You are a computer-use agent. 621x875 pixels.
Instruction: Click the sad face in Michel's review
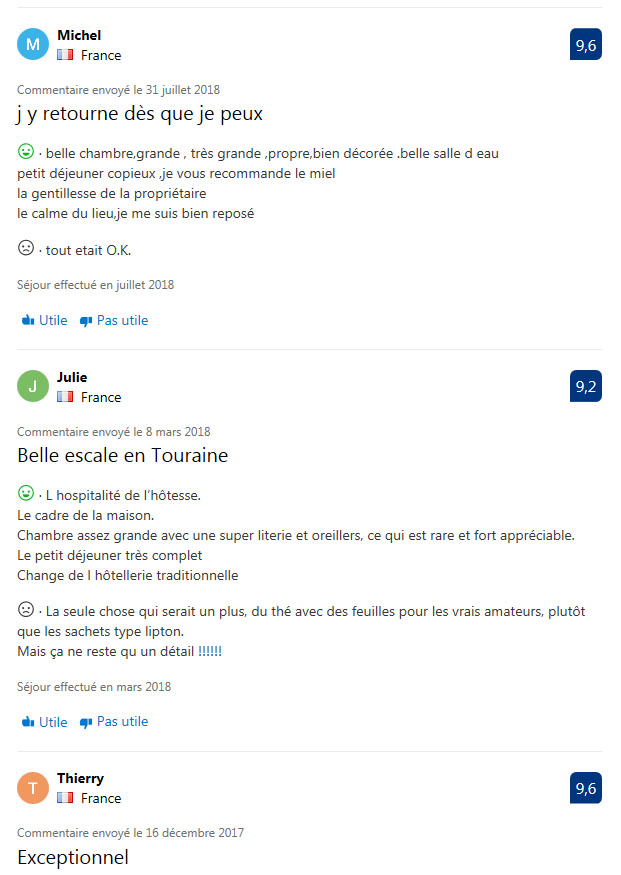[x=26, y=247]
